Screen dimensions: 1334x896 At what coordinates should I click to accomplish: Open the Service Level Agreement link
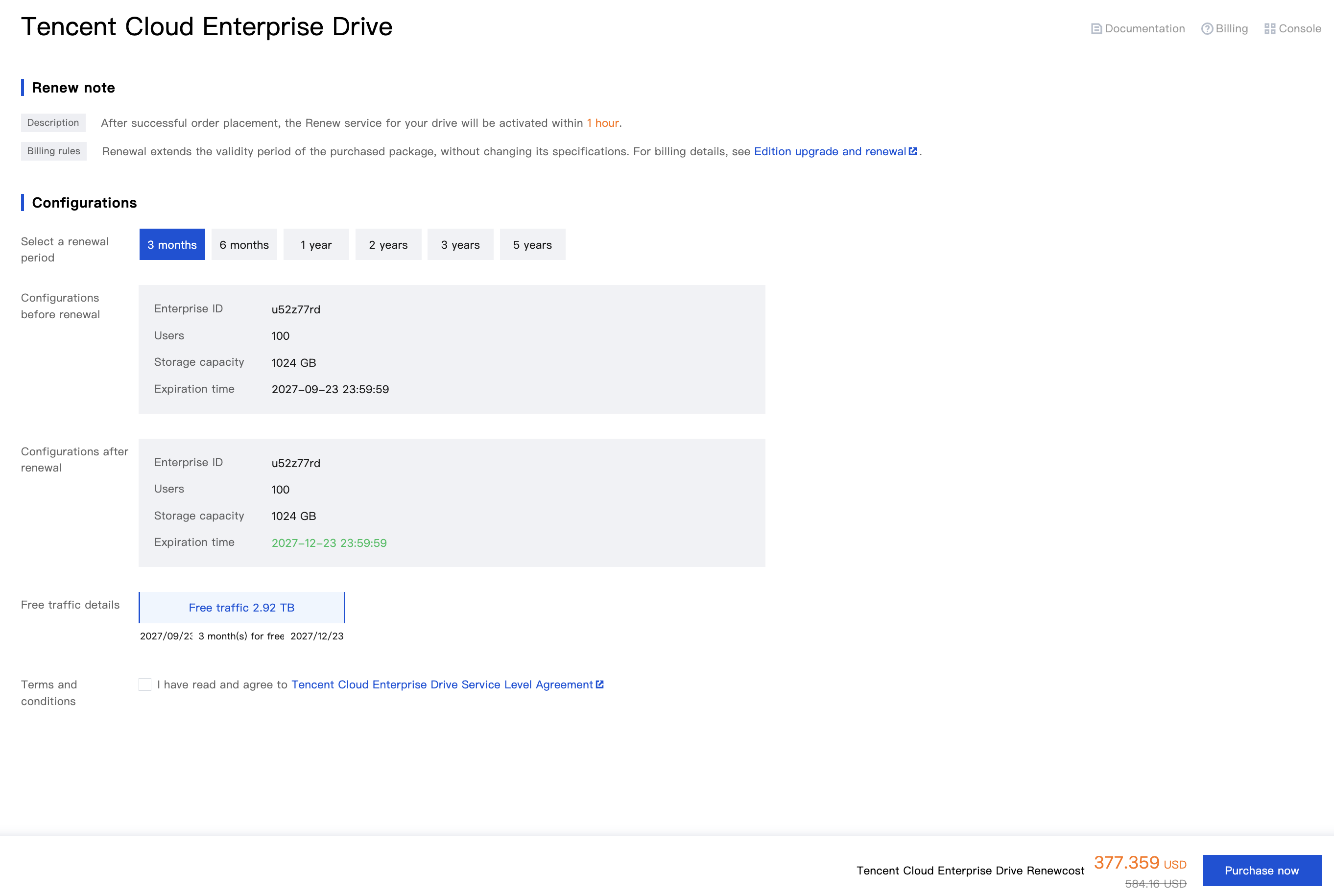(x=442, y=684)
